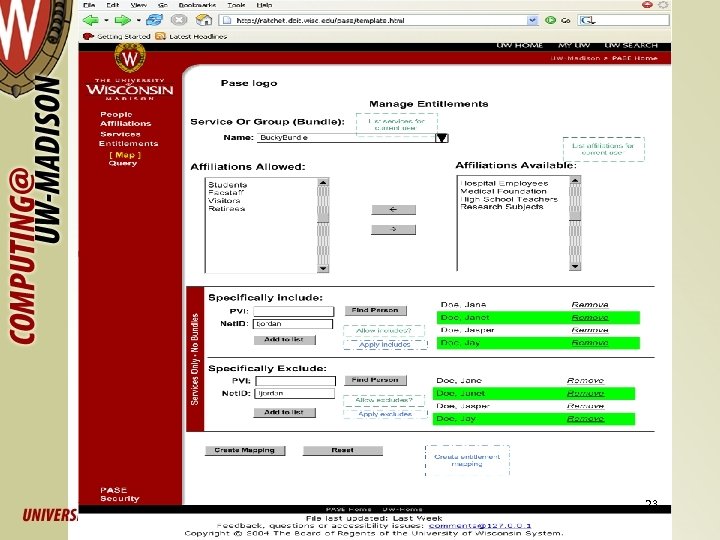Viewport: 720px width, 540px height.
Task: Open the Help menu
Action: click(264, 5)
